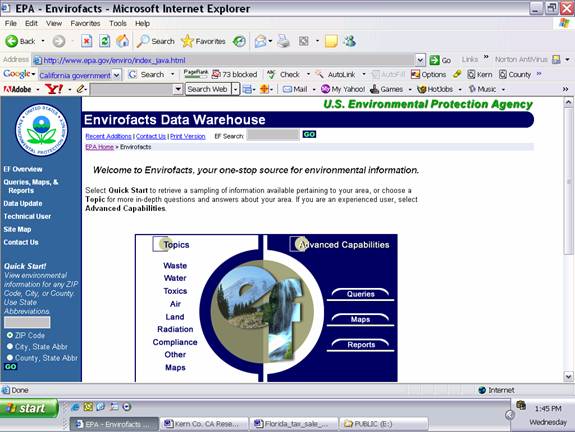This screenshot has width=575, height=432.
Task: Open the Edit menu
Action: [31, 23]
